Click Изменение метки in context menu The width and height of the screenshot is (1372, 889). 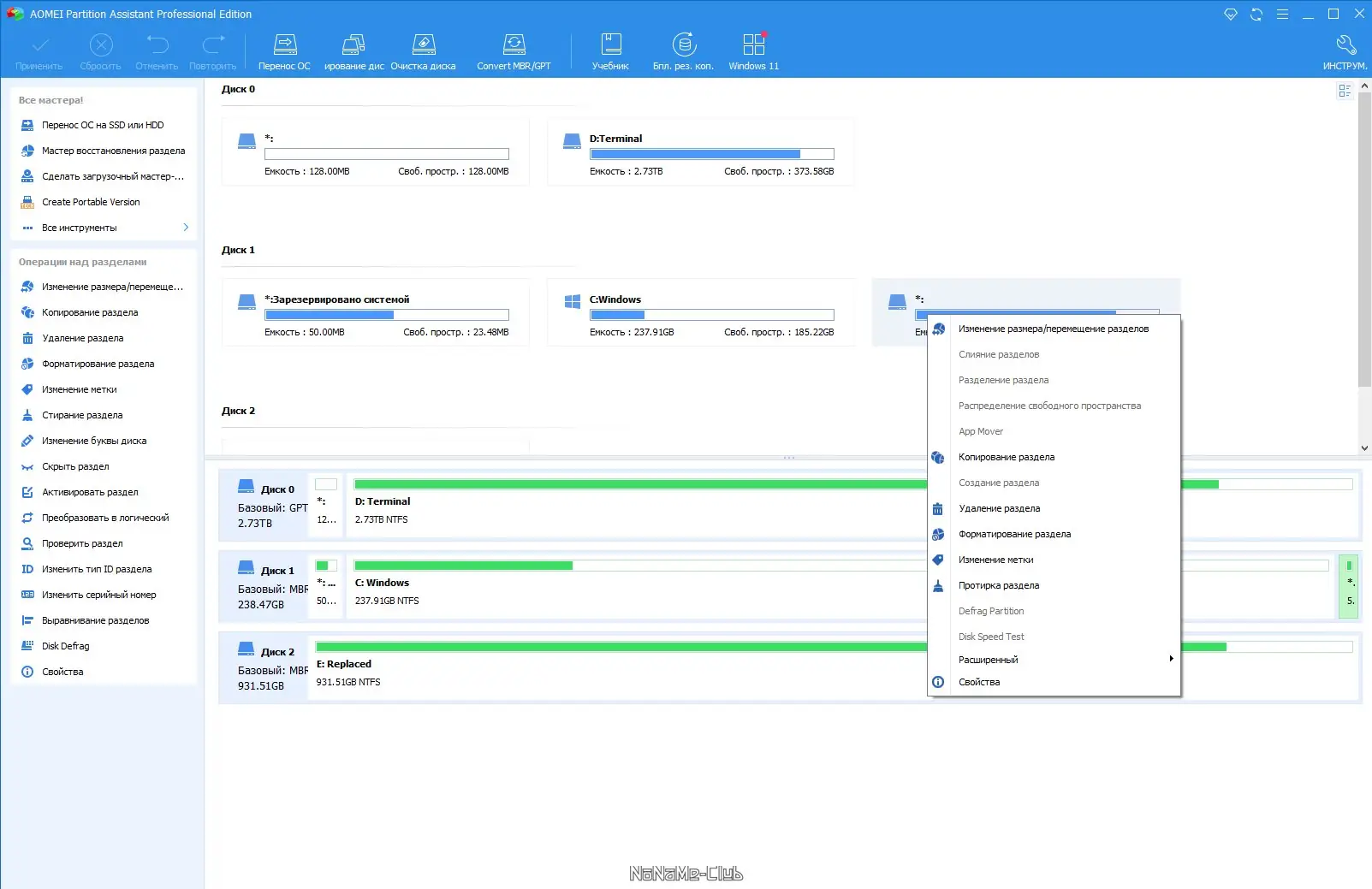1054,560
